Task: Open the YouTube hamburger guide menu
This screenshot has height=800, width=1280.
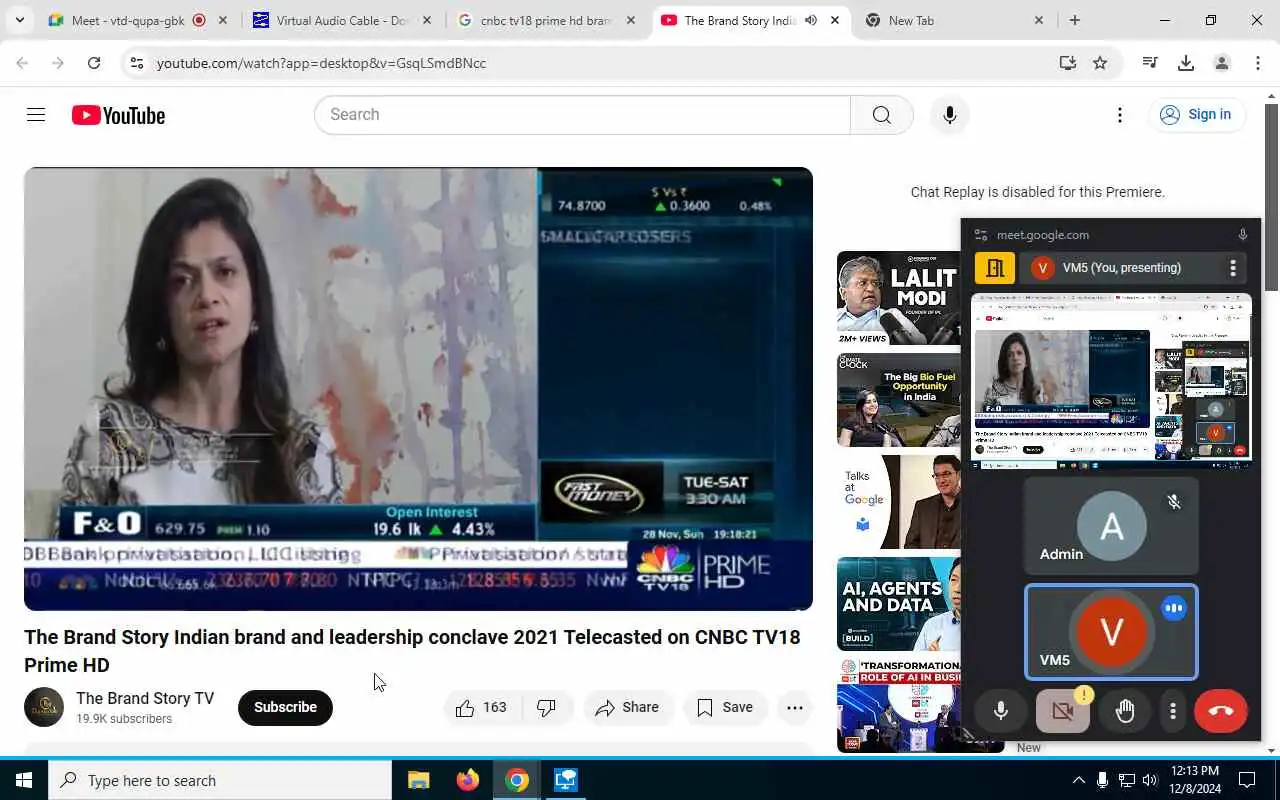Action: pyautogui.click(x=36, y=115)
